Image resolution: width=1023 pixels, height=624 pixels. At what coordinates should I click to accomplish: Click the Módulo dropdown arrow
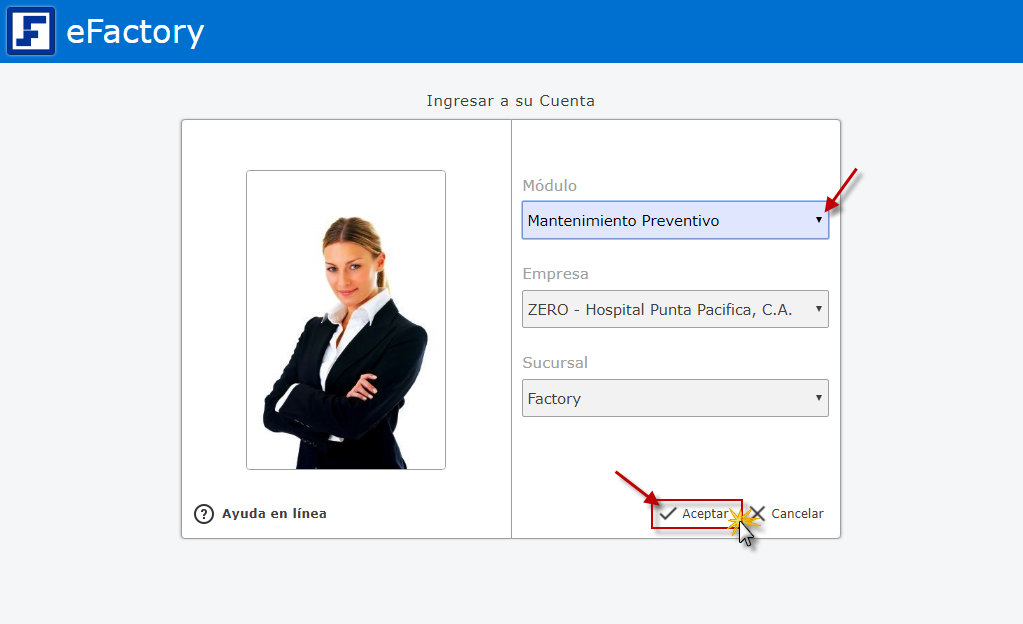(819, 220)
